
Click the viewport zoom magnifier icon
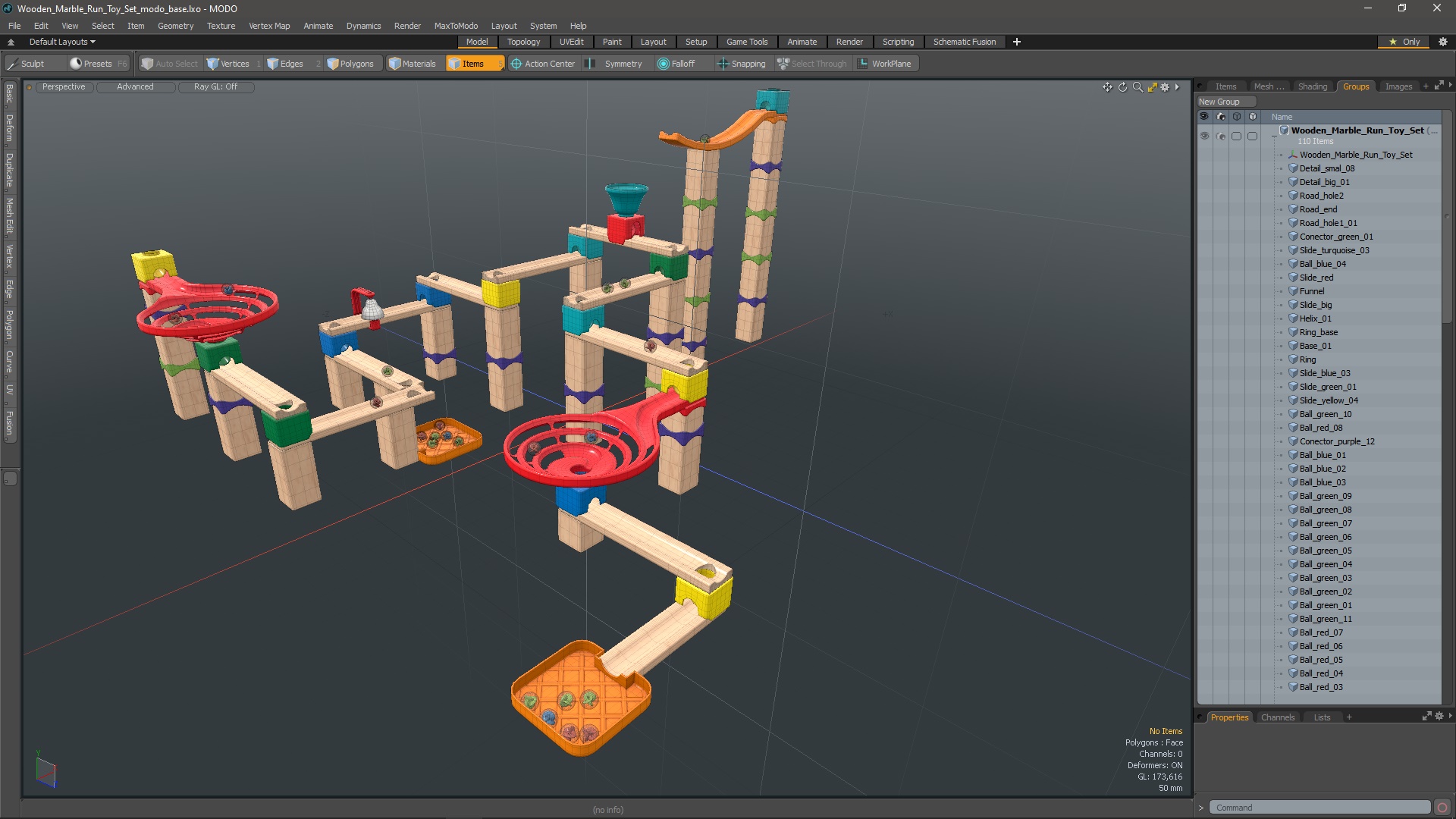[x=1137, y=87]
